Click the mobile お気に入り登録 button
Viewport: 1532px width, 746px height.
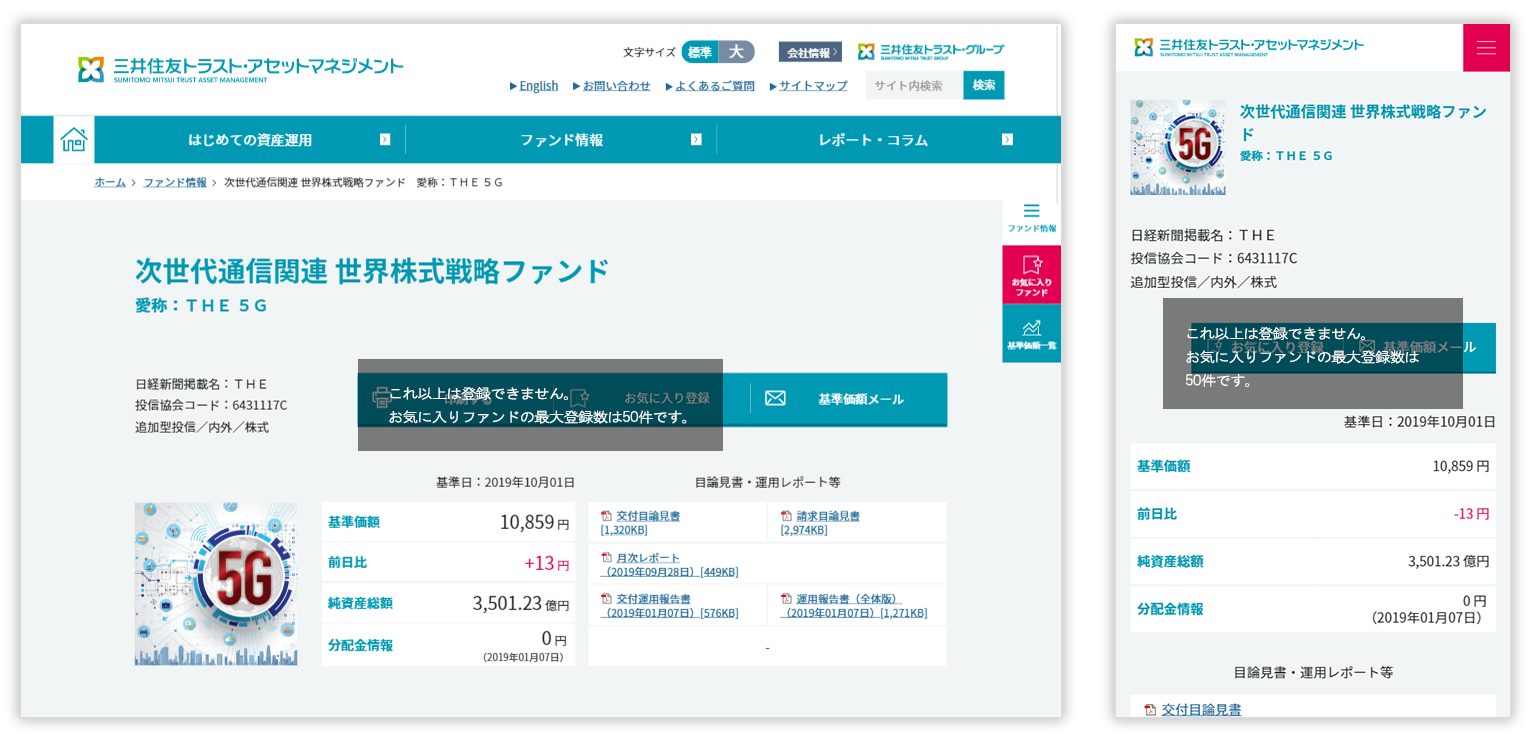coord(1266,347)
